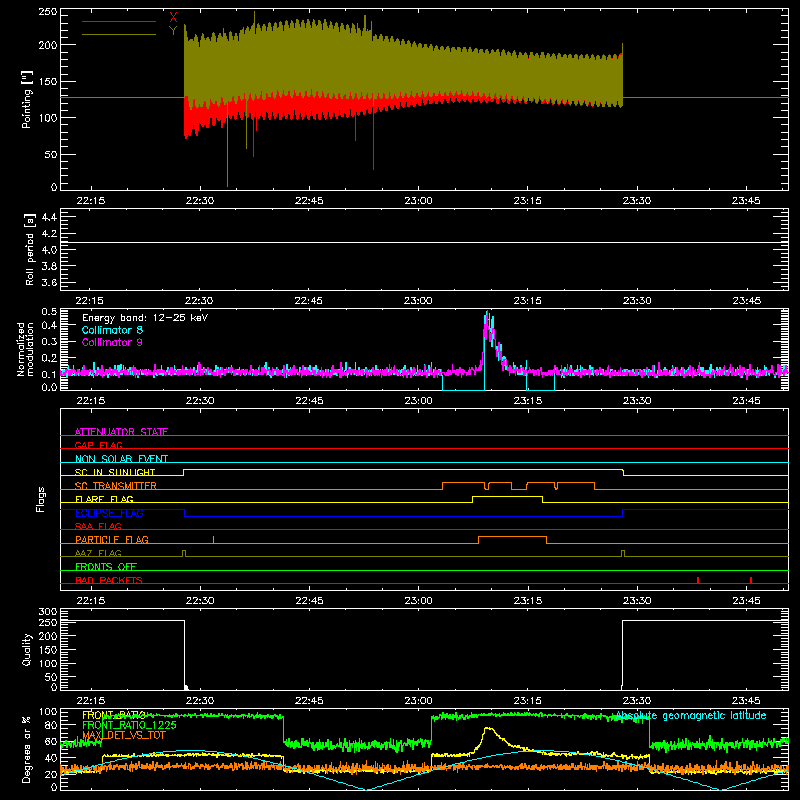
Task: Click the 3.6 tick on Roll period axis
Action: click(49, 282)
